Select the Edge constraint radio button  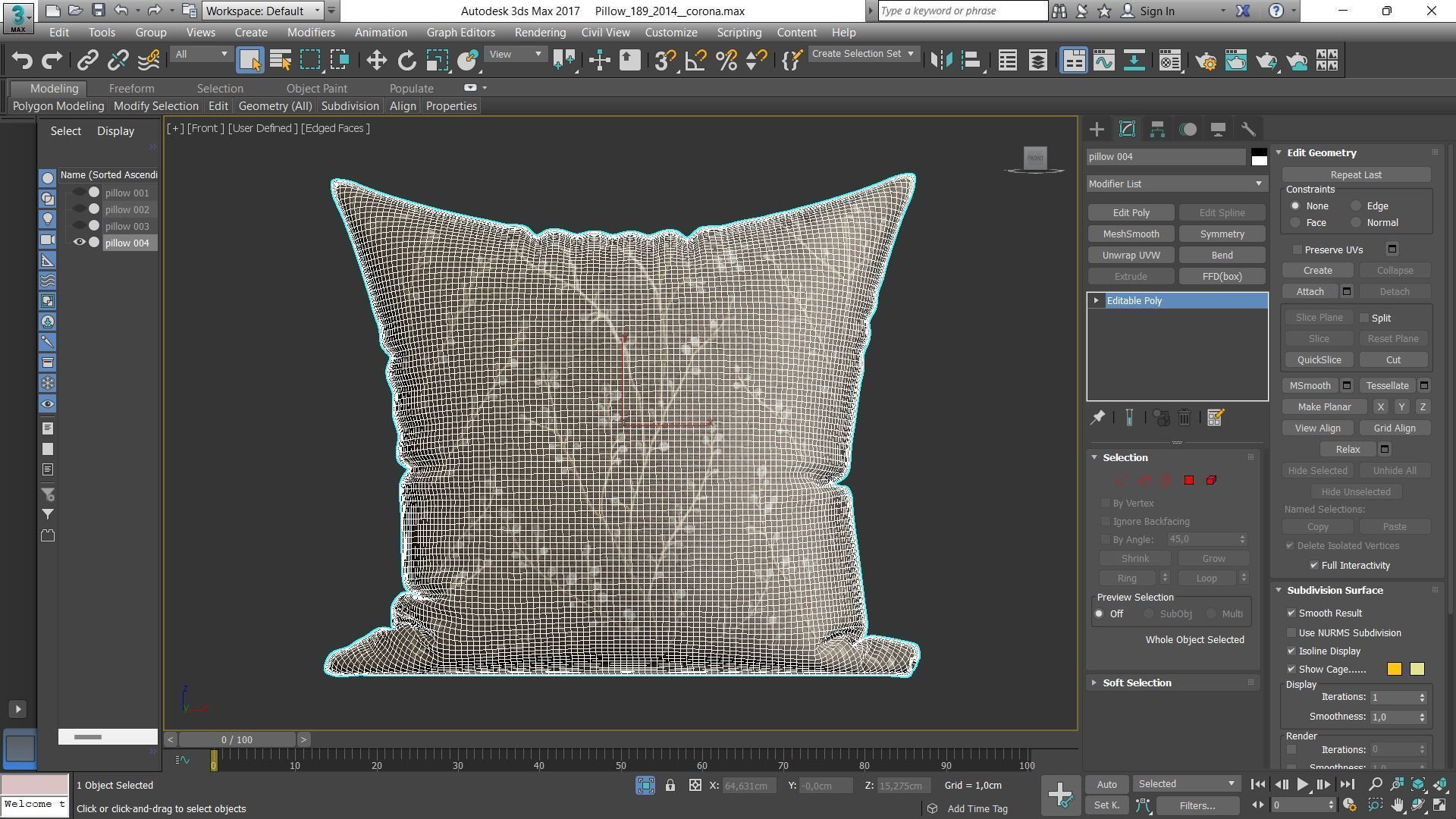1356,206
